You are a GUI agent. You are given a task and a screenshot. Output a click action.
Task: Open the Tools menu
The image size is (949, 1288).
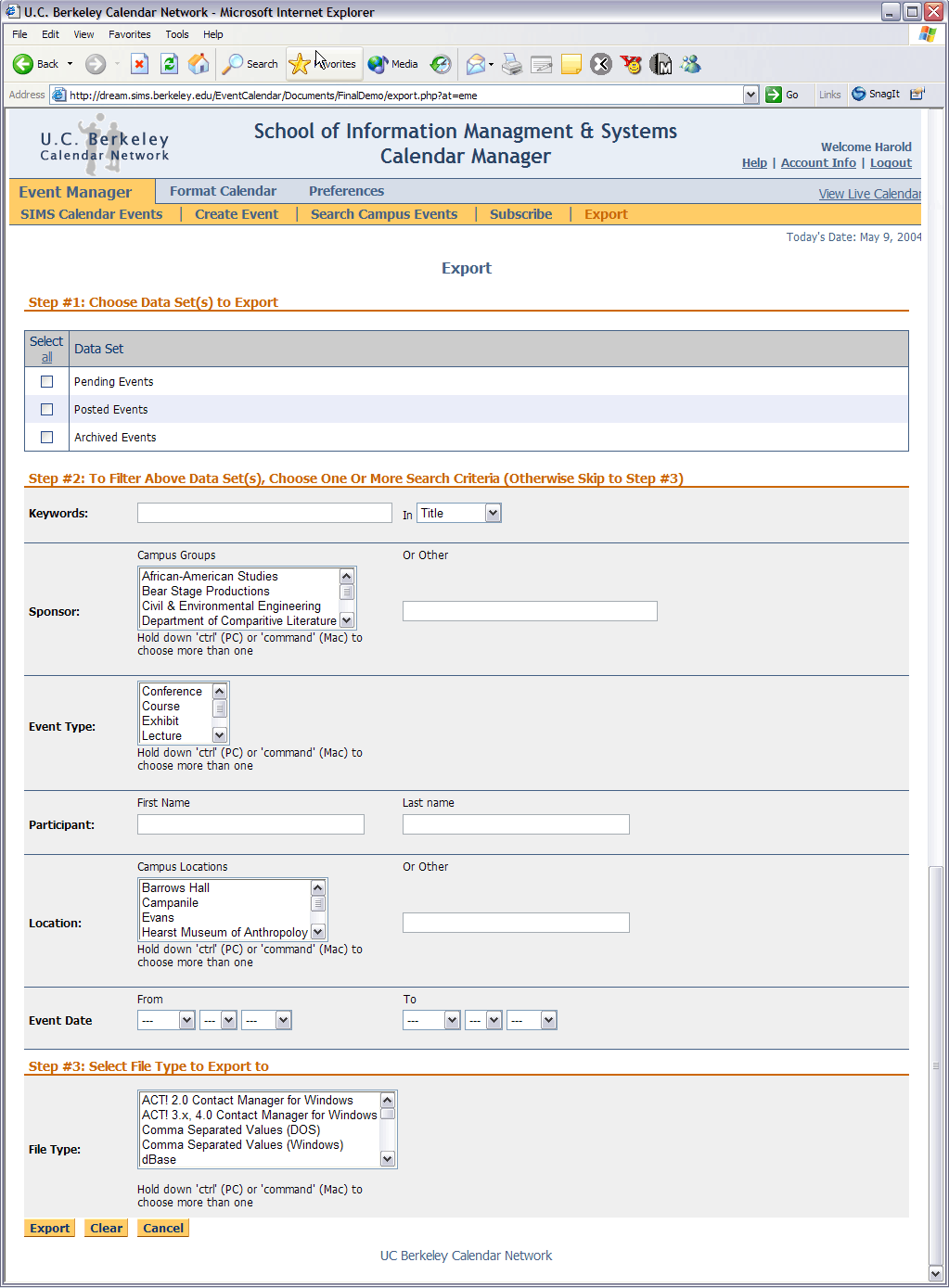pos(177,34)
